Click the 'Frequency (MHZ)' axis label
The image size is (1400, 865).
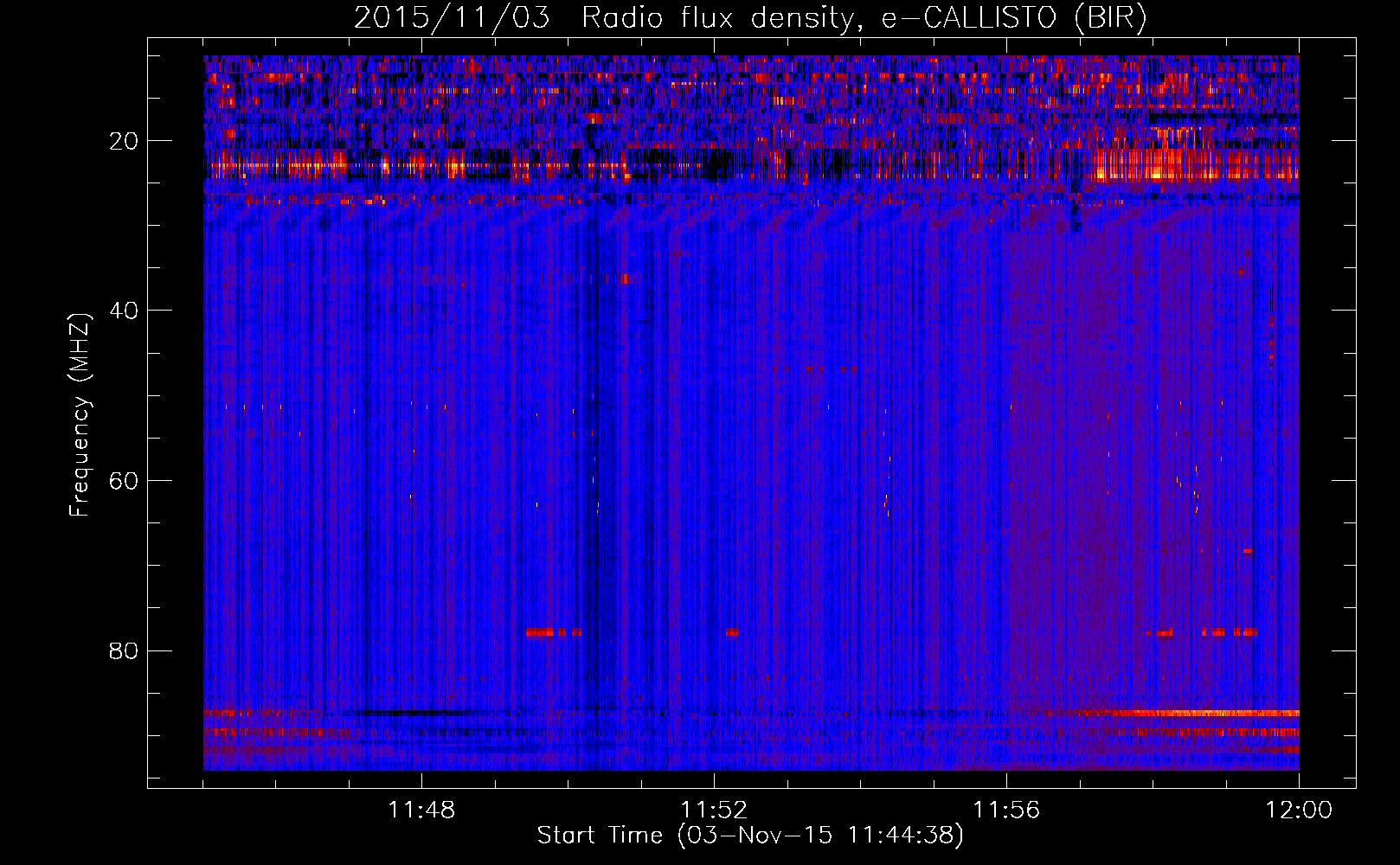pos(79,415)
